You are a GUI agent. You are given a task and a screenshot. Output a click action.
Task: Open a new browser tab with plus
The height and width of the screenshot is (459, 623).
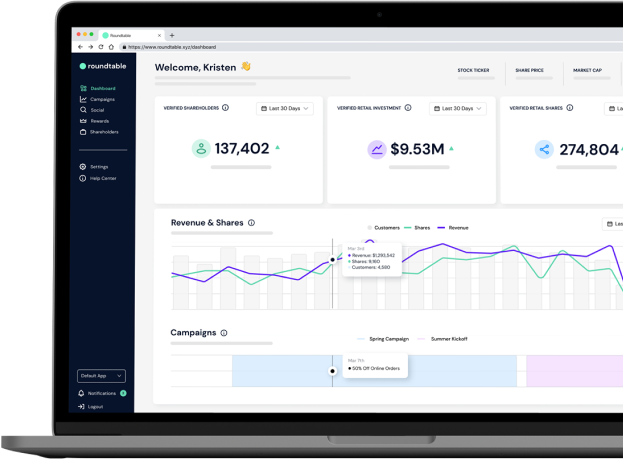pos(172,35)
